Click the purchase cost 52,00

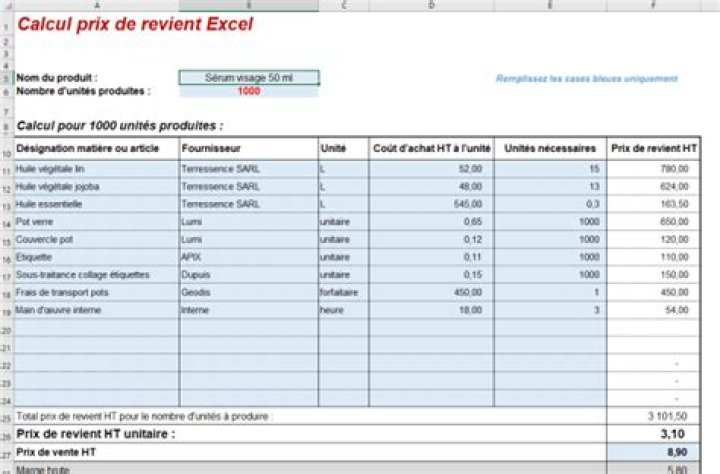point(432,169)
